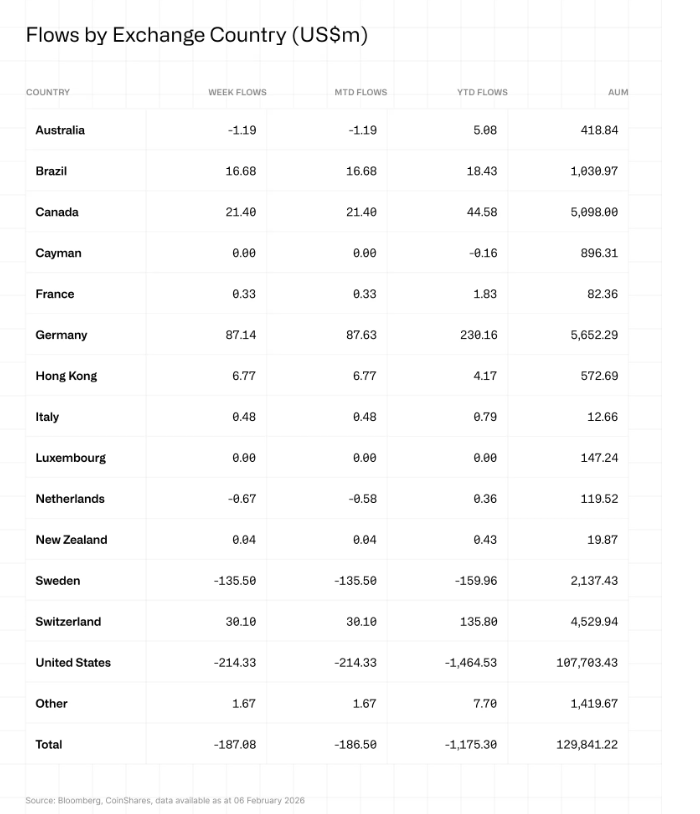Select the YTD FLOWS column header
The height and width of the screenshot is (814, 700).
[482, 92]
